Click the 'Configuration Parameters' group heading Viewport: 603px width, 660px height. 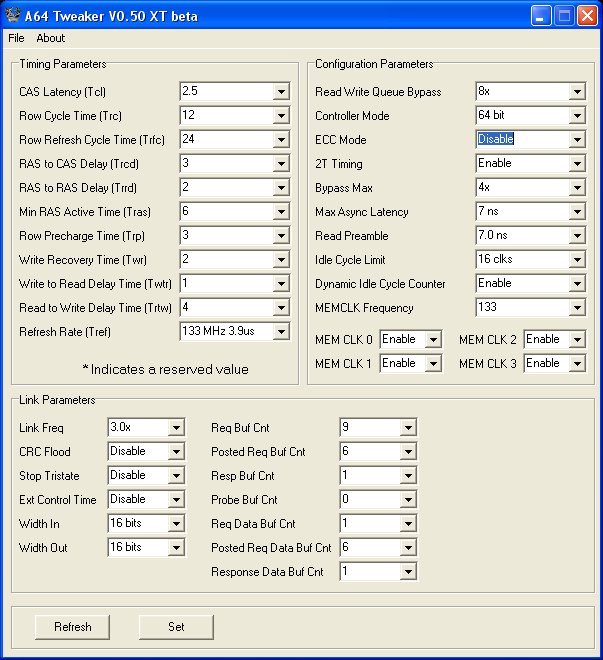374,64
